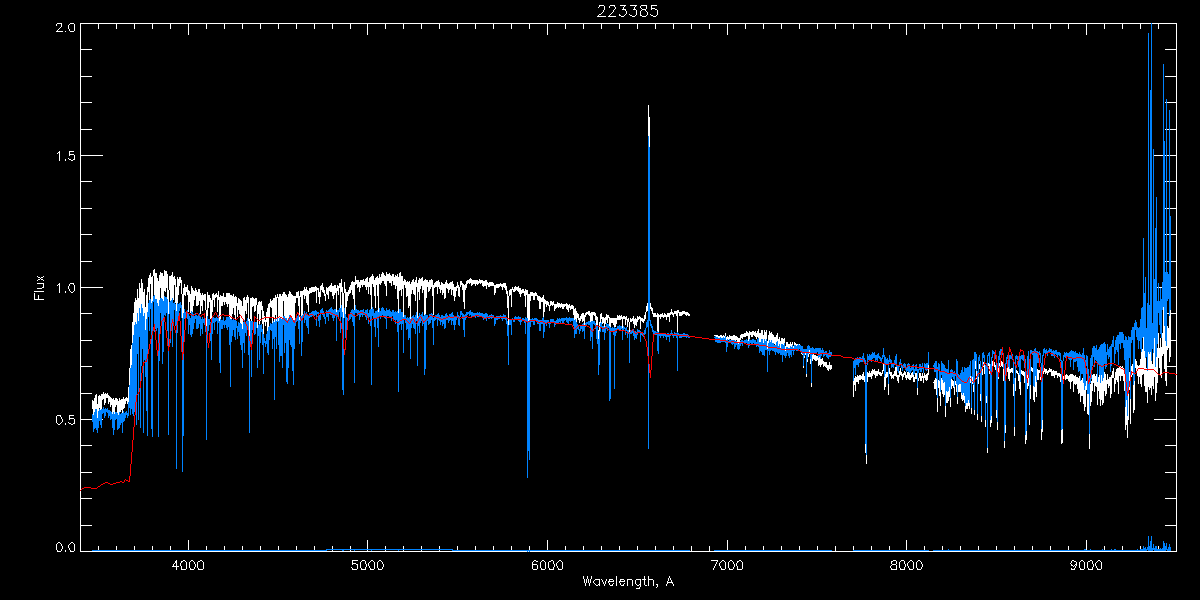Click the x-axis tick label "5000"

pyautogui.click(x=367, y=565)
